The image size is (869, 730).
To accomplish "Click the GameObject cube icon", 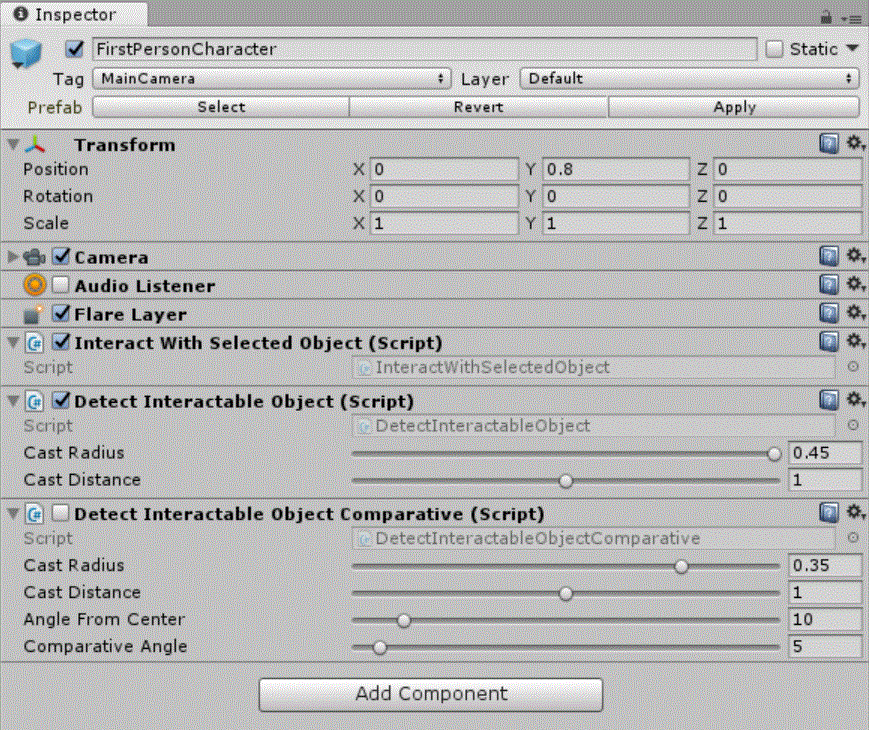I will click(25, 54).
